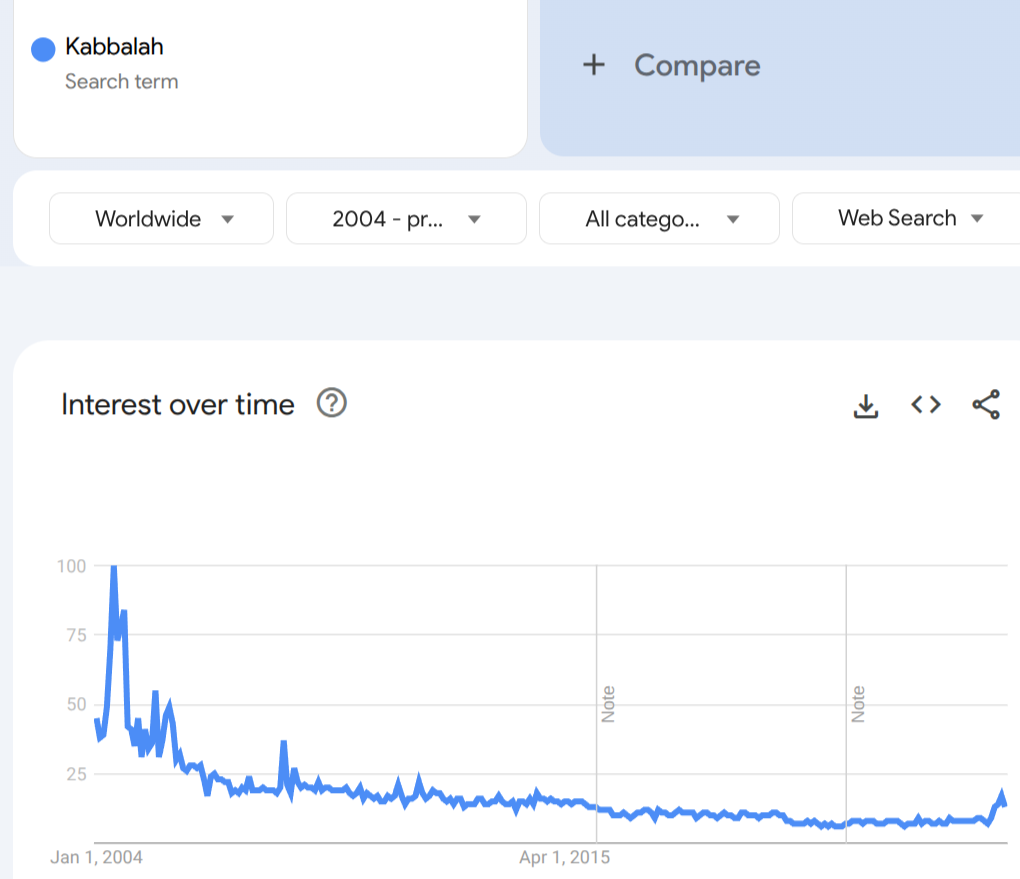Open the Worldwide region dropdown
1020x879 pixels.
[161, 218]
